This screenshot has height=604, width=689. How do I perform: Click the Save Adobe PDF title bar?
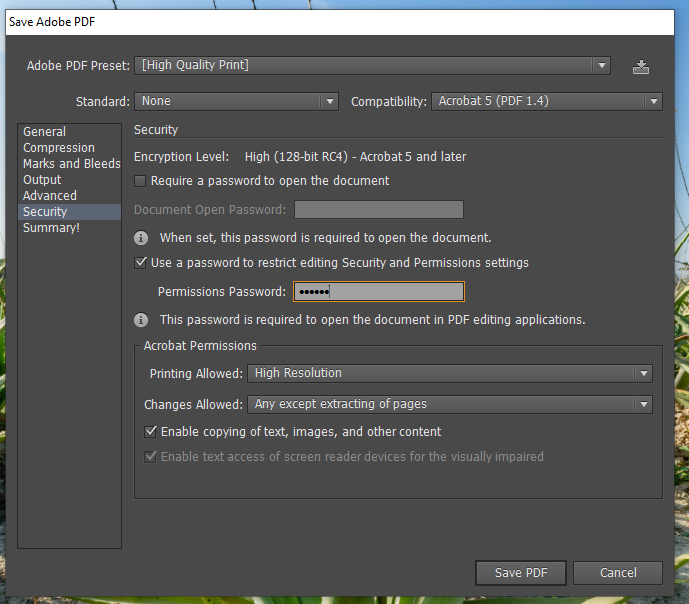tap(340, 22)
